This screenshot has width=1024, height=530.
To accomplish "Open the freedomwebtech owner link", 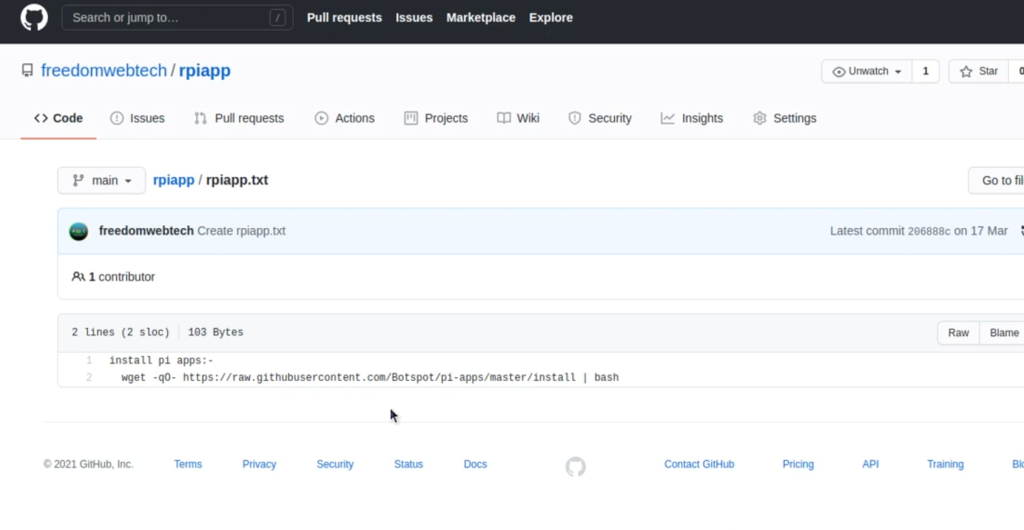I will pyautogui.click(x=104, y=70).
